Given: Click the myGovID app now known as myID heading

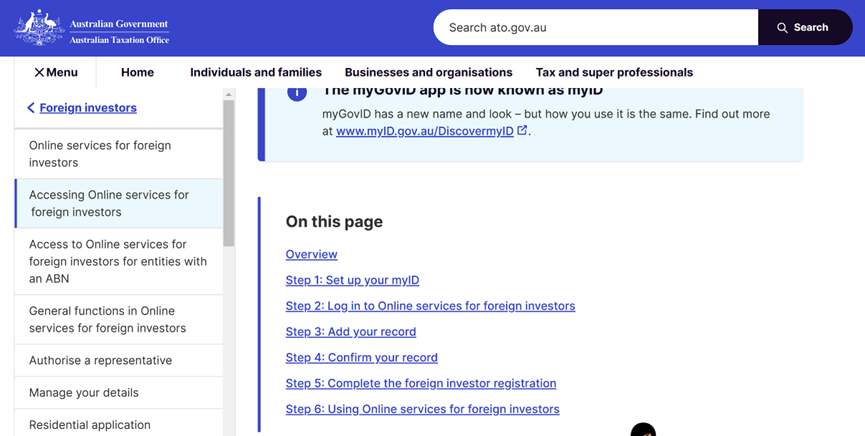Looking at the screenshot, I should click(x=462, y=92).
